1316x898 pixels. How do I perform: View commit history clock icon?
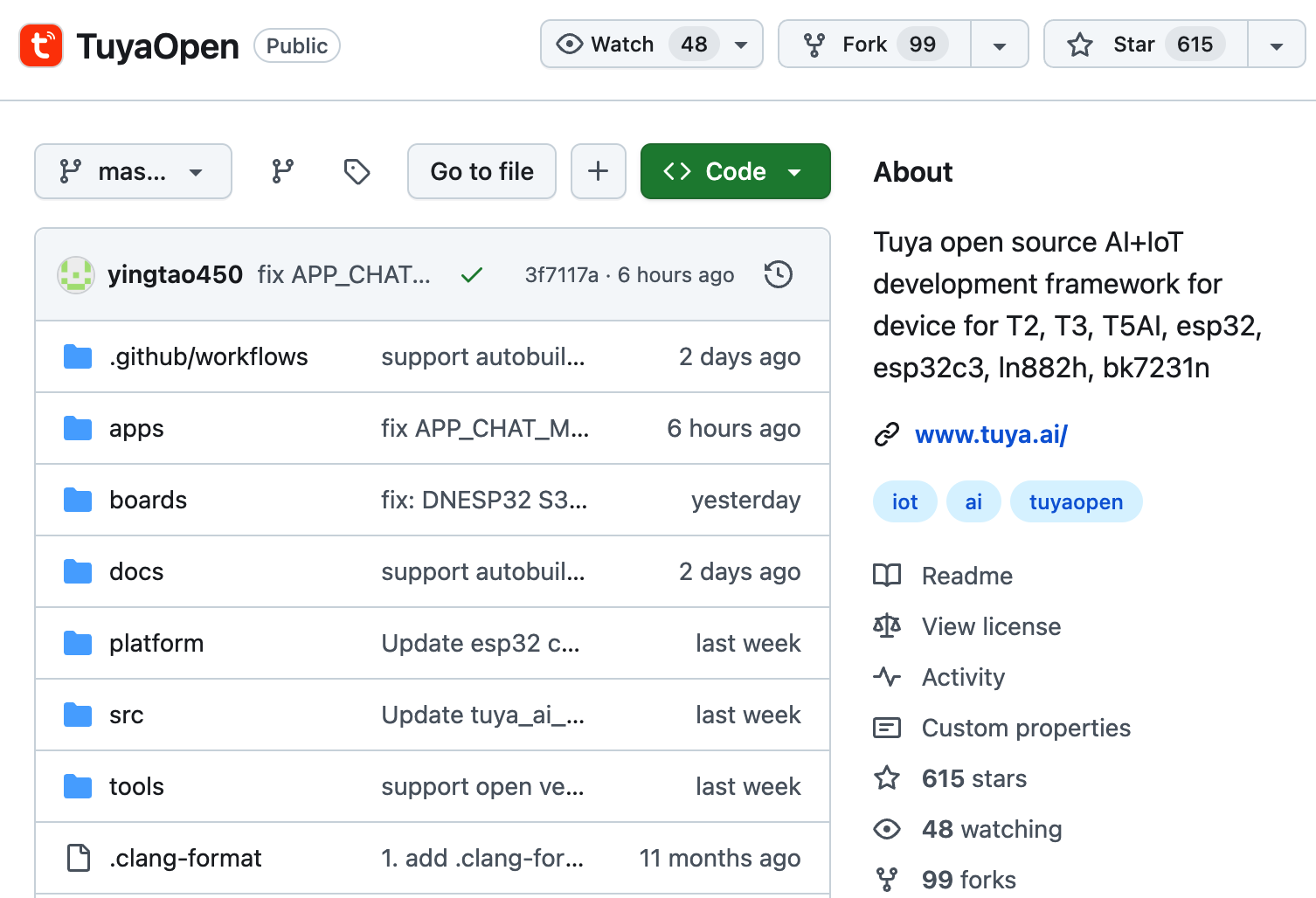[x=778, y=274]
